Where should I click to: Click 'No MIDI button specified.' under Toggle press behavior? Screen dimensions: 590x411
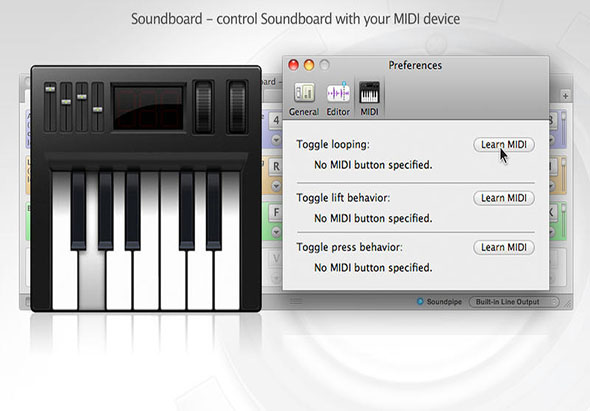(373, 268)
